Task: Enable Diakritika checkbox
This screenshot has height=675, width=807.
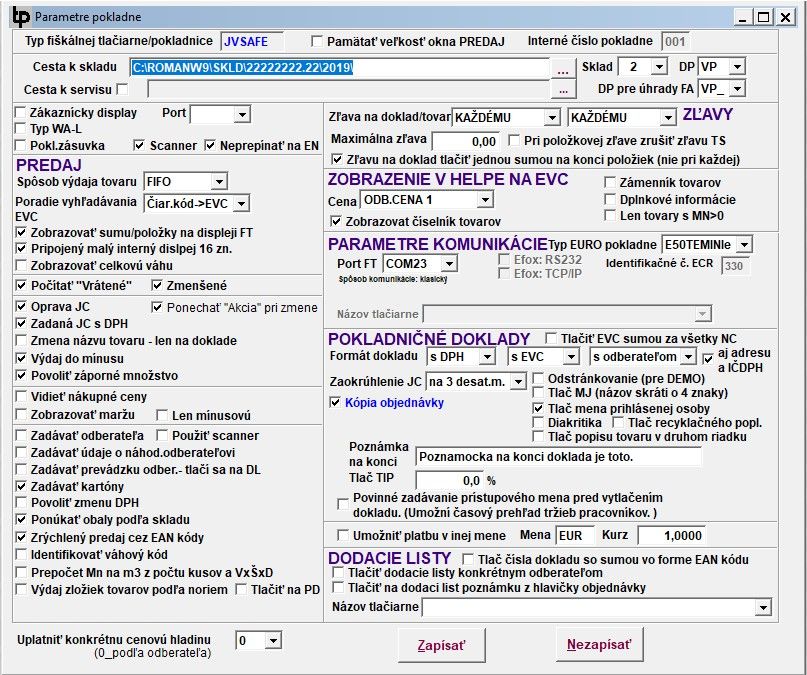Action: [x=538, y=422]
